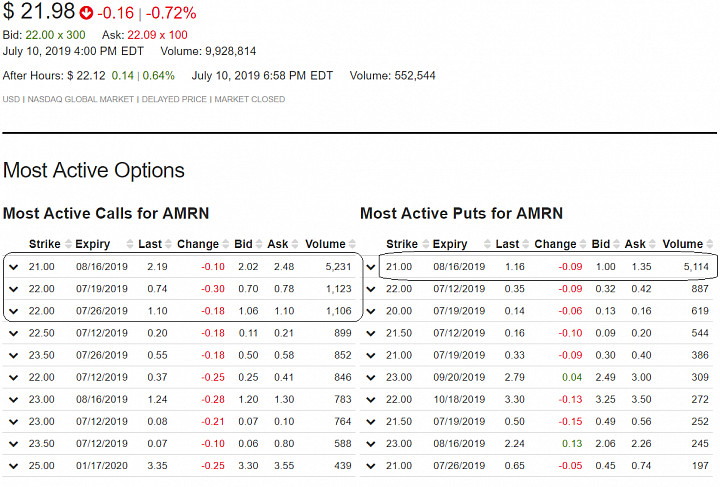Click the 09/20/2019 expiry cell
Viewport: 720px width, 487px height.
(459, 378)
